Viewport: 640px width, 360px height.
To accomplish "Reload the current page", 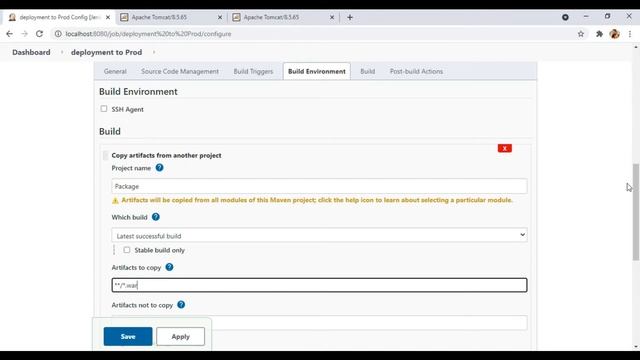I will 39,34.
